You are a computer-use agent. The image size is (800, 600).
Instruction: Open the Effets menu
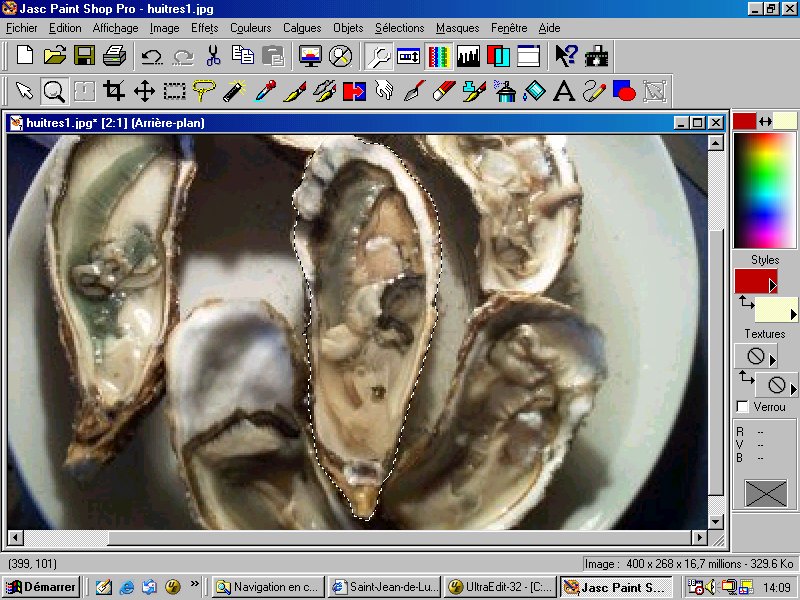pos(205,28)
